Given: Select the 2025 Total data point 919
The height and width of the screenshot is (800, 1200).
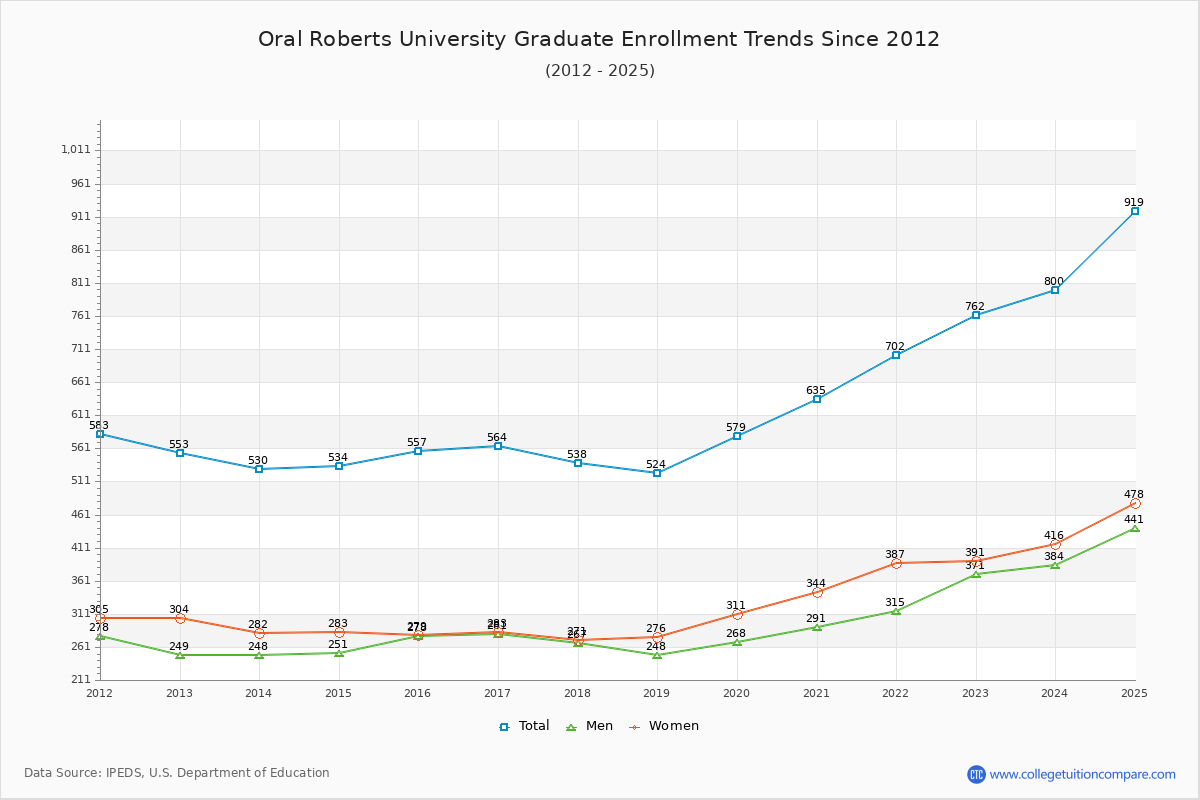Looking at the screenshot, I should pyautogui.click(x=1135, y=211).
